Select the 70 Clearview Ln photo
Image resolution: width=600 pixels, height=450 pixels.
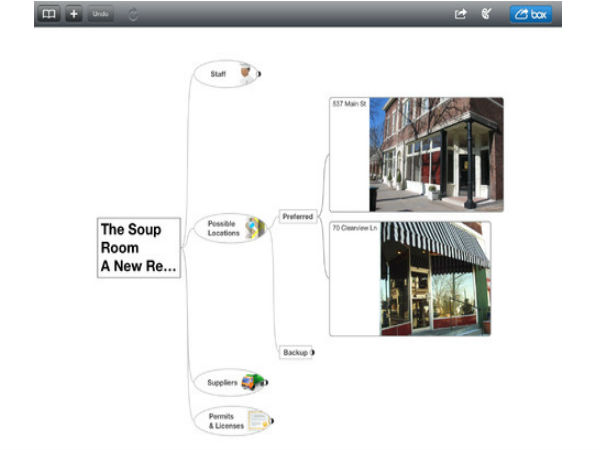[x=434, y=278]
